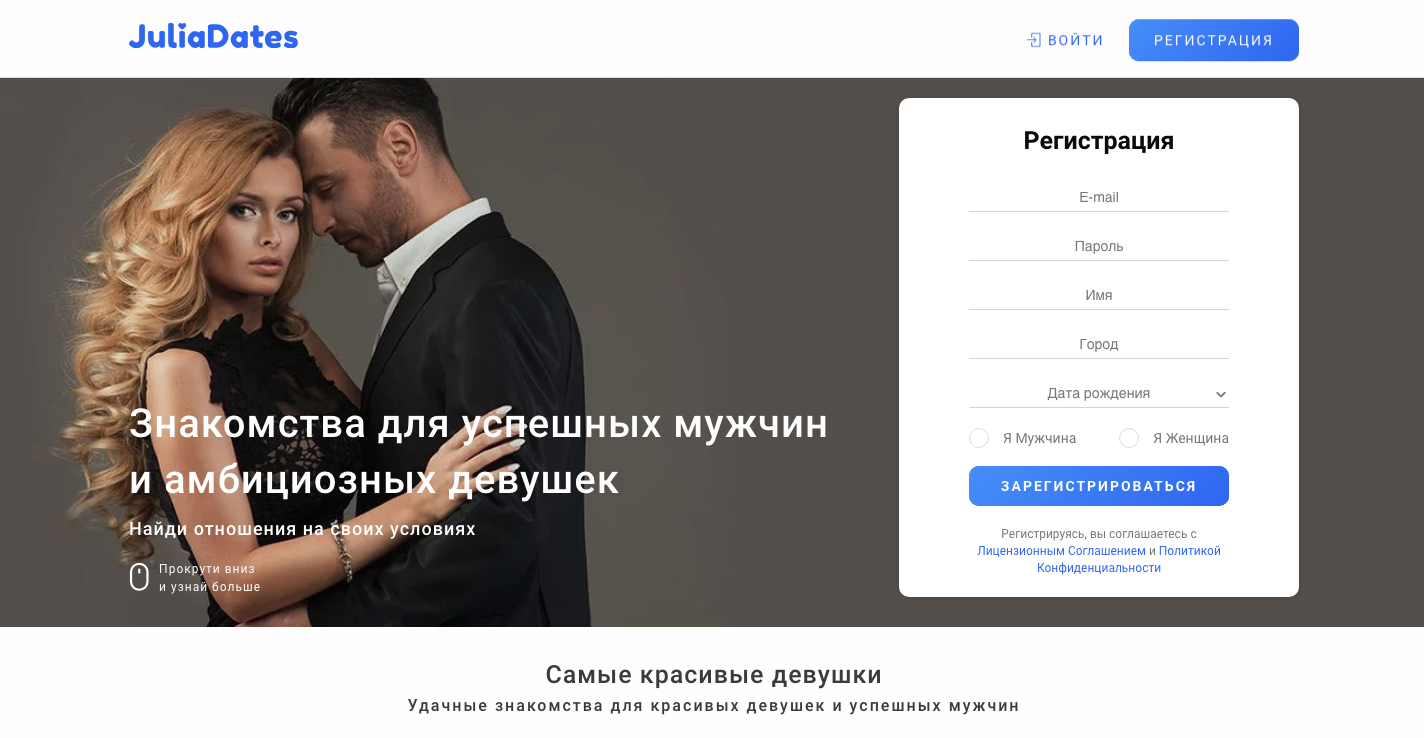
Task: Click the Прокрути вниз и узнай больше text
Action: [x=209, y=578]
